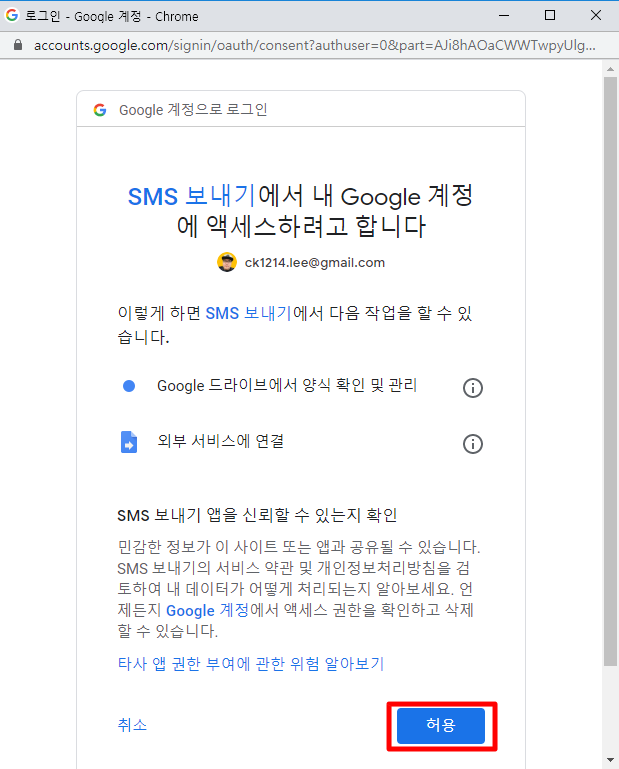Open info for the Google 드라이브 양식 permission

(x=473, y=388)
